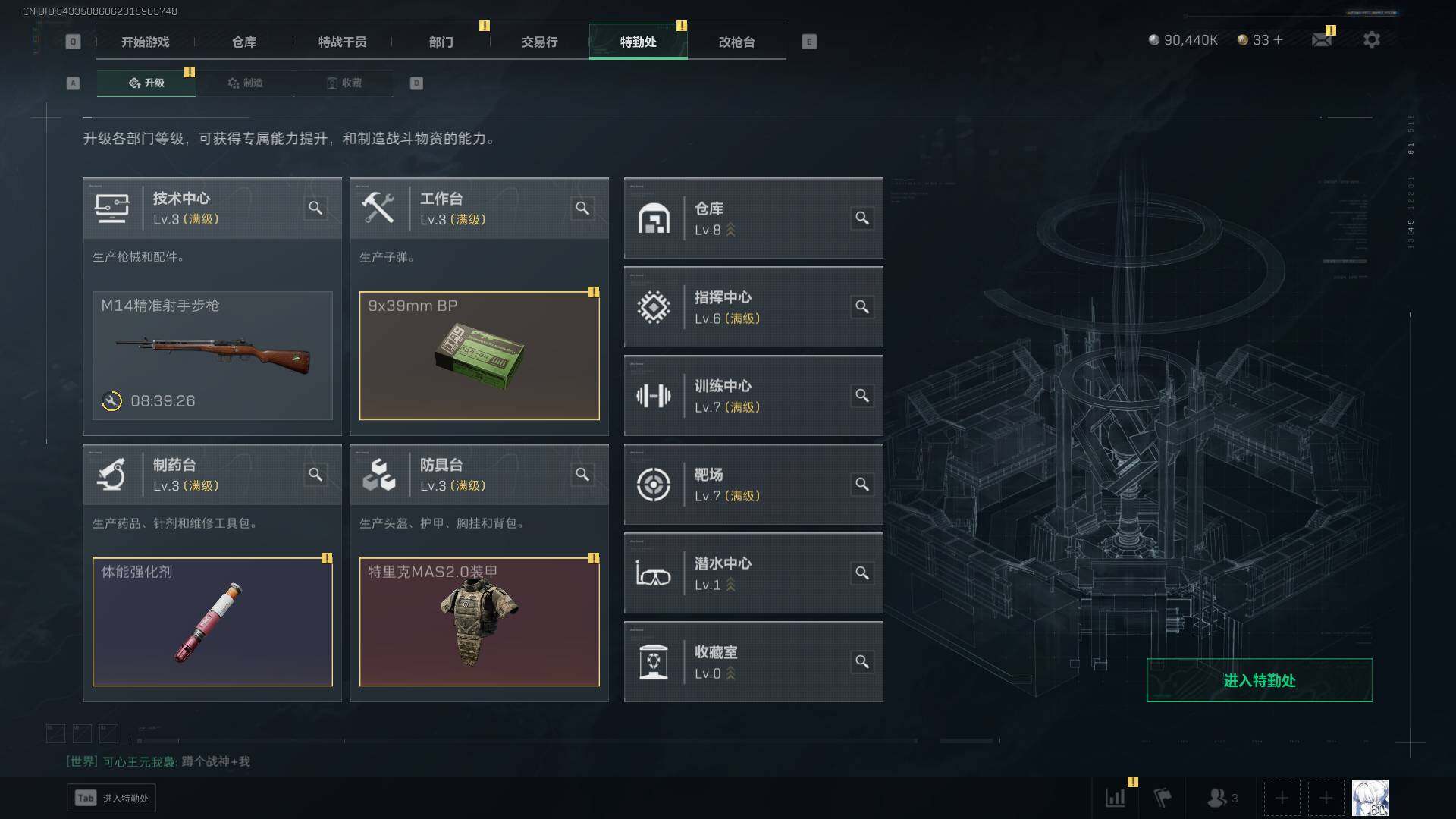Add currency with the plus beside 33
Viewport: 1456px width, 819px height.
coord(1279,39)
